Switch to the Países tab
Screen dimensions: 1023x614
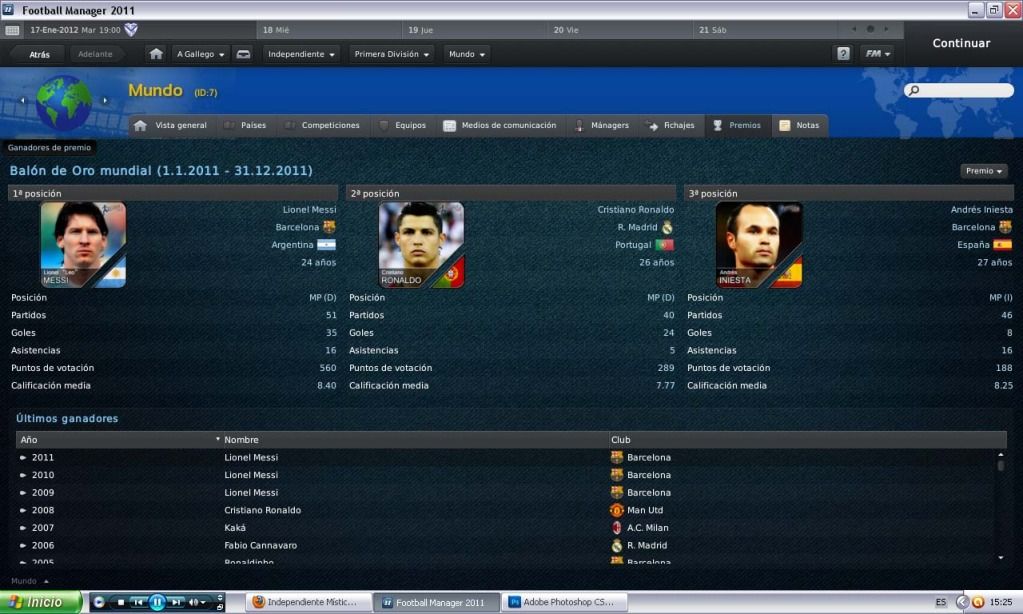pyautogui.click(x=245, y=125)
